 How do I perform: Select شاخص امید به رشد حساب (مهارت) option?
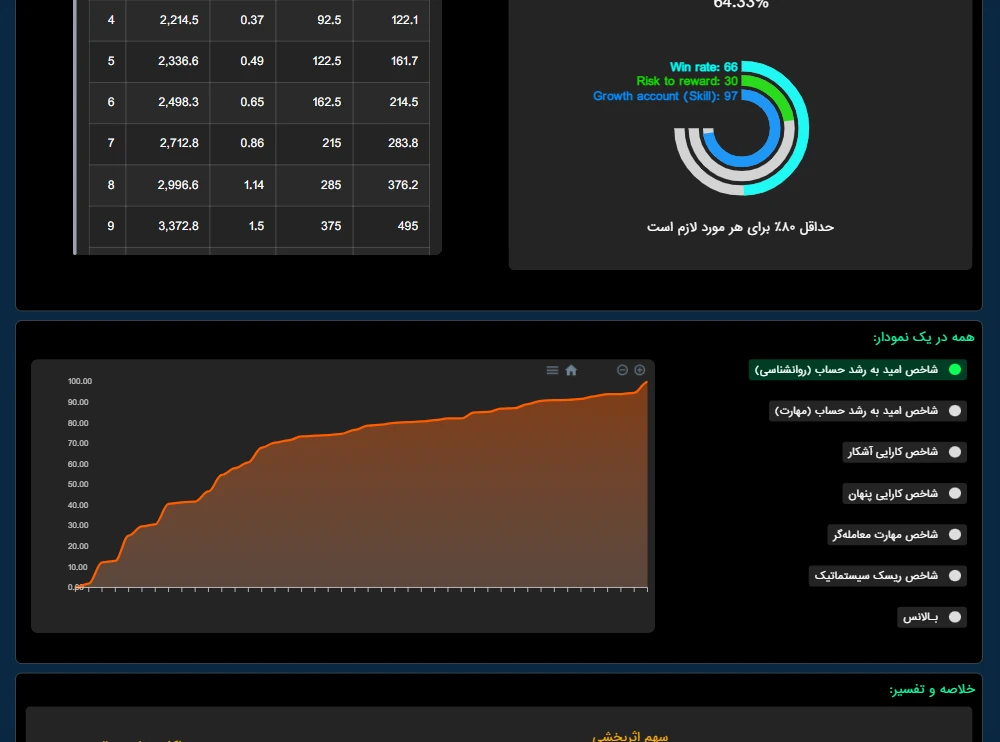868,411
